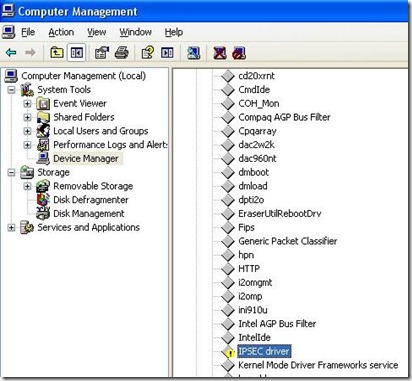Expand the Event Viewer node
The width and height of the screenshot is (412, 381).
click(27, 104)
